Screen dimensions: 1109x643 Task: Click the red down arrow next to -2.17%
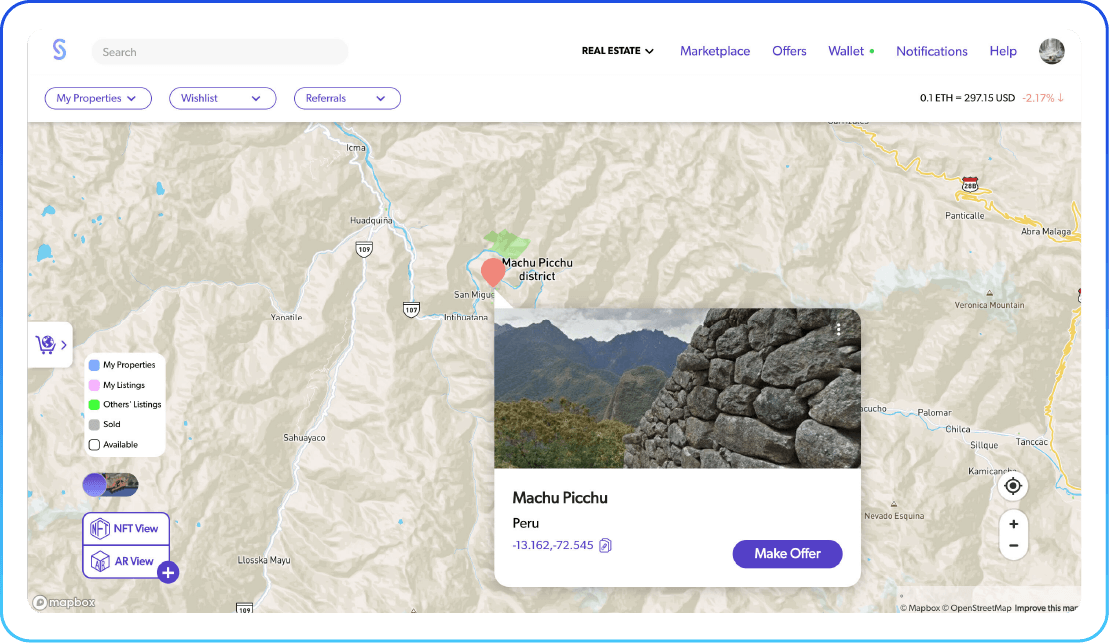click(1061, 98)
